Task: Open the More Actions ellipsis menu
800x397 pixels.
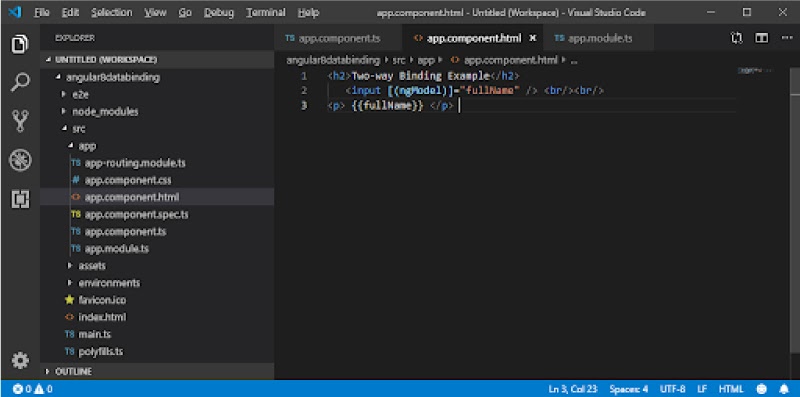Action: click(x=787, y=38)
